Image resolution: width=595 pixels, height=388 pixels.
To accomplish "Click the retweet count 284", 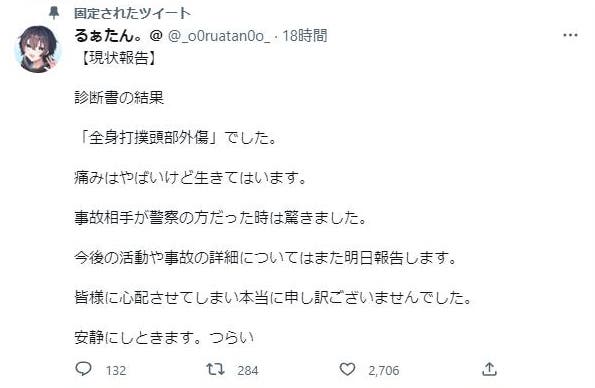I will 248,371.
